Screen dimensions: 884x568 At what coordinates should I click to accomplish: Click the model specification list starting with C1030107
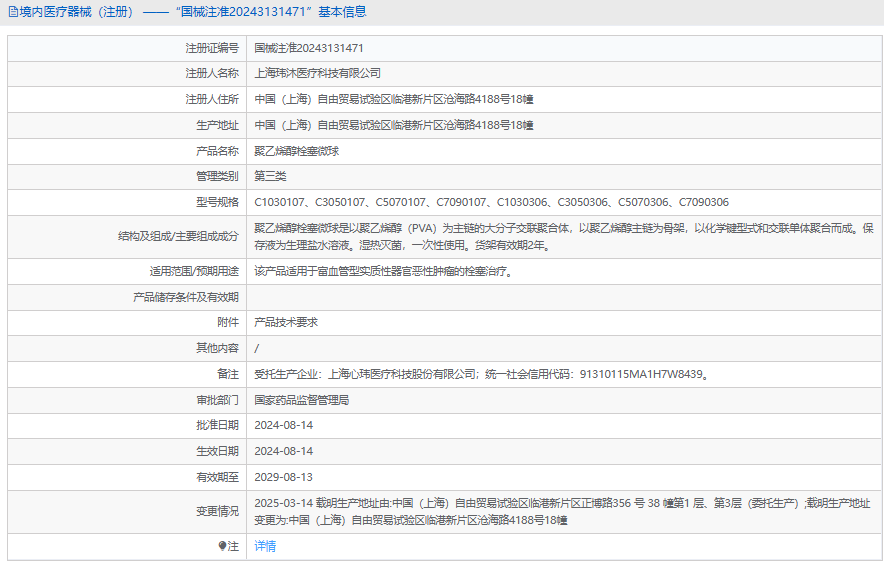[491, 202]
